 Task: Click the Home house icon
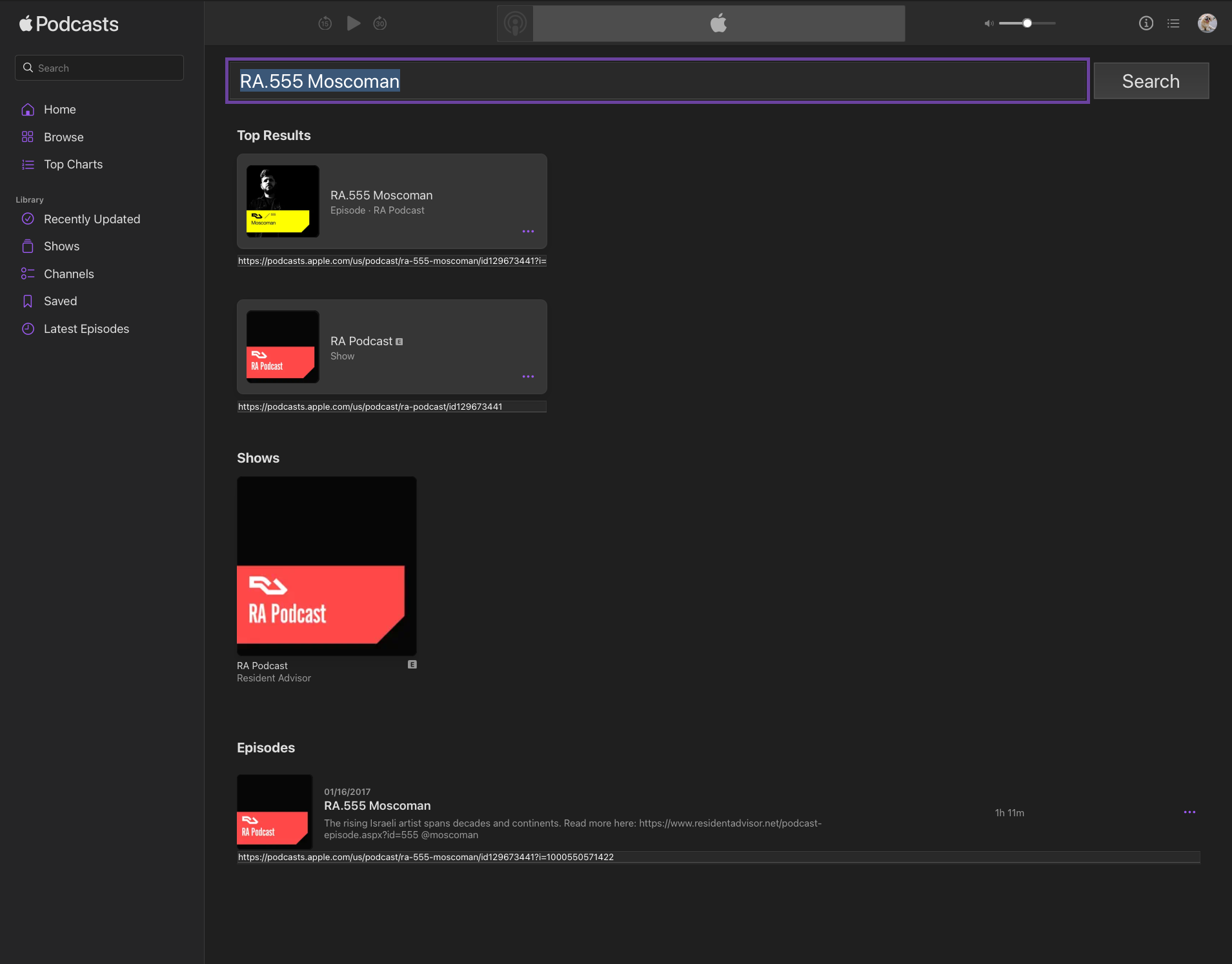click(28, 110)
